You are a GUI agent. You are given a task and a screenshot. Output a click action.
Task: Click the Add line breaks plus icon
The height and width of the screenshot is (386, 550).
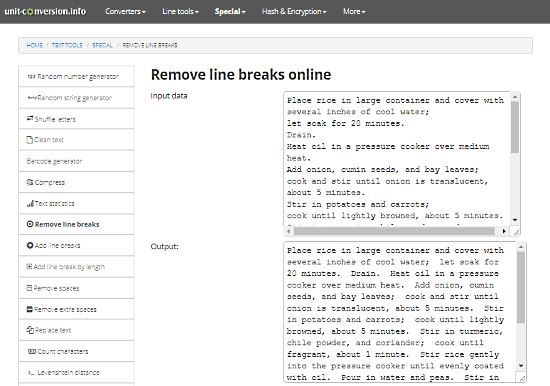pos(30,245)
